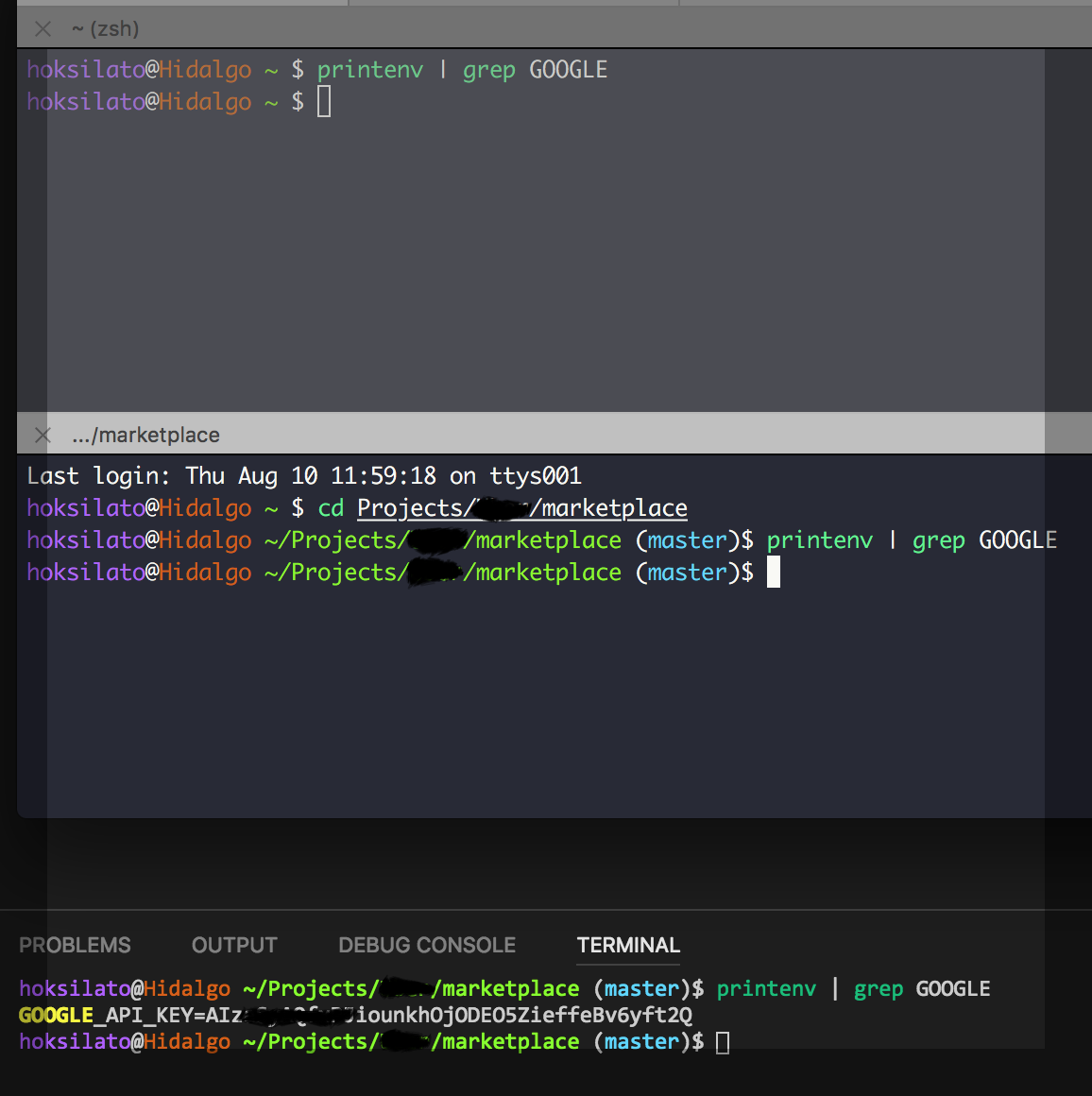
Task: Click 'hoksilato@Hidalgo' in the top terminal
Action: (138, 68)
